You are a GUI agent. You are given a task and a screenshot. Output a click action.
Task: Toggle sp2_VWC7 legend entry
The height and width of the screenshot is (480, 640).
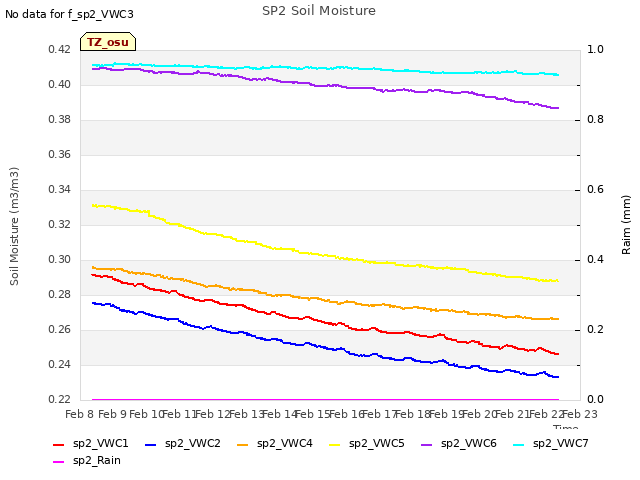(x=551, y=443)
